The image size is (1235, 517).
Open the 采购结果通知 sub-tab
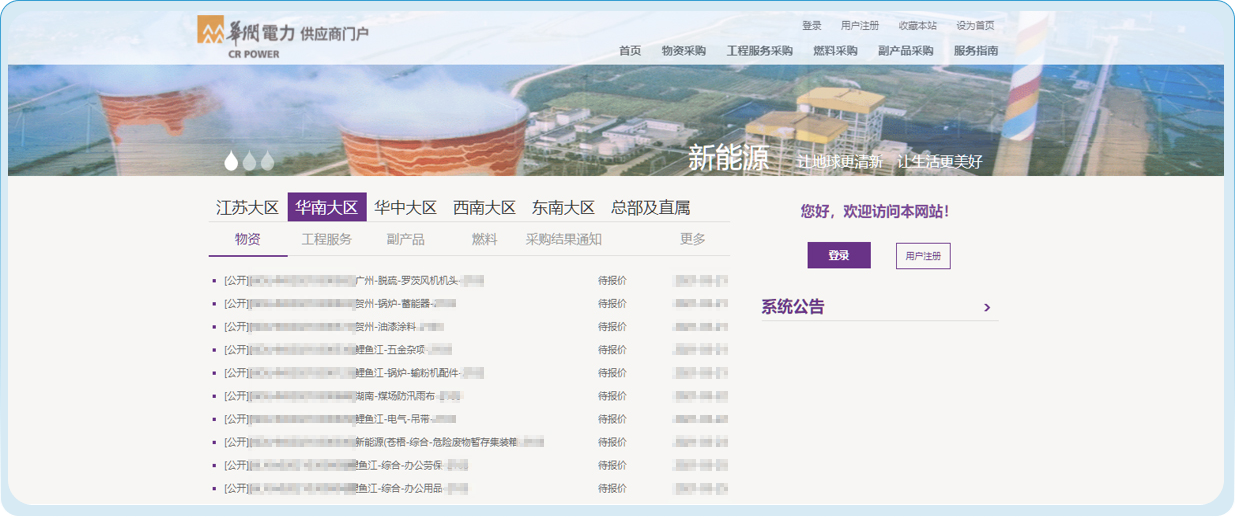(563, 239)
